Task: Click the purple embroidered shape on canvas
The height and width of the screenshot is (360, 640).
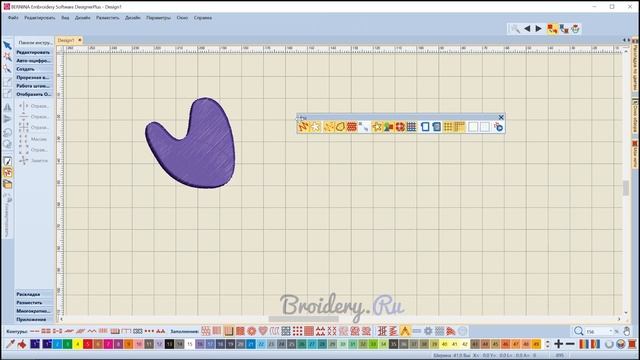Action: pyautogui.click(x=196, y=151)
